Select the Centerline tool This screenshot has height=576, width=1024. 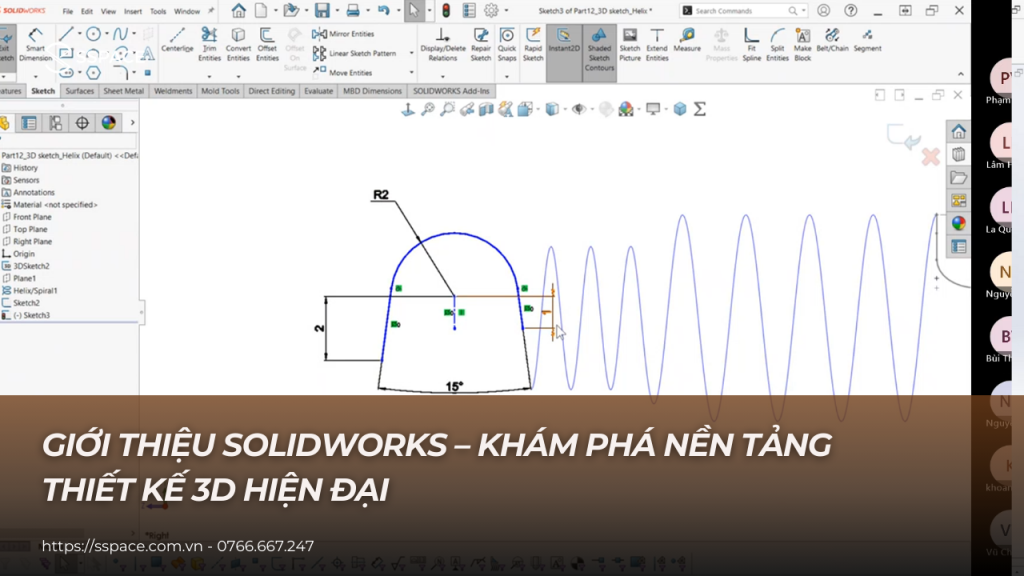point(177,40)
